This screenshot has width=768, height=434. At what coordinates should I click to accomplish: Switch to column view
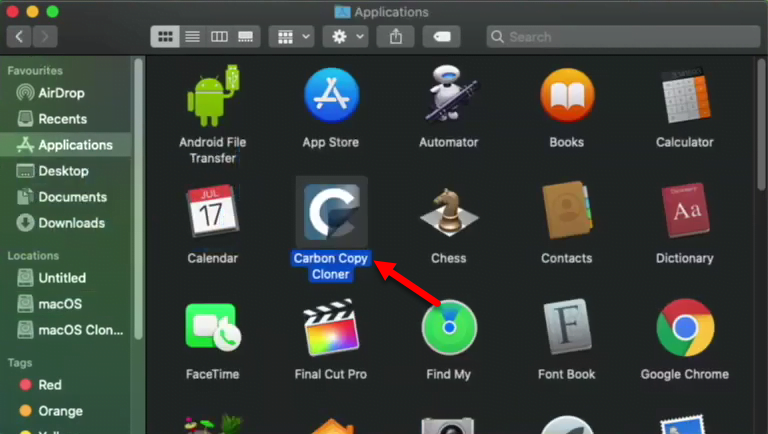pos(219,37)
